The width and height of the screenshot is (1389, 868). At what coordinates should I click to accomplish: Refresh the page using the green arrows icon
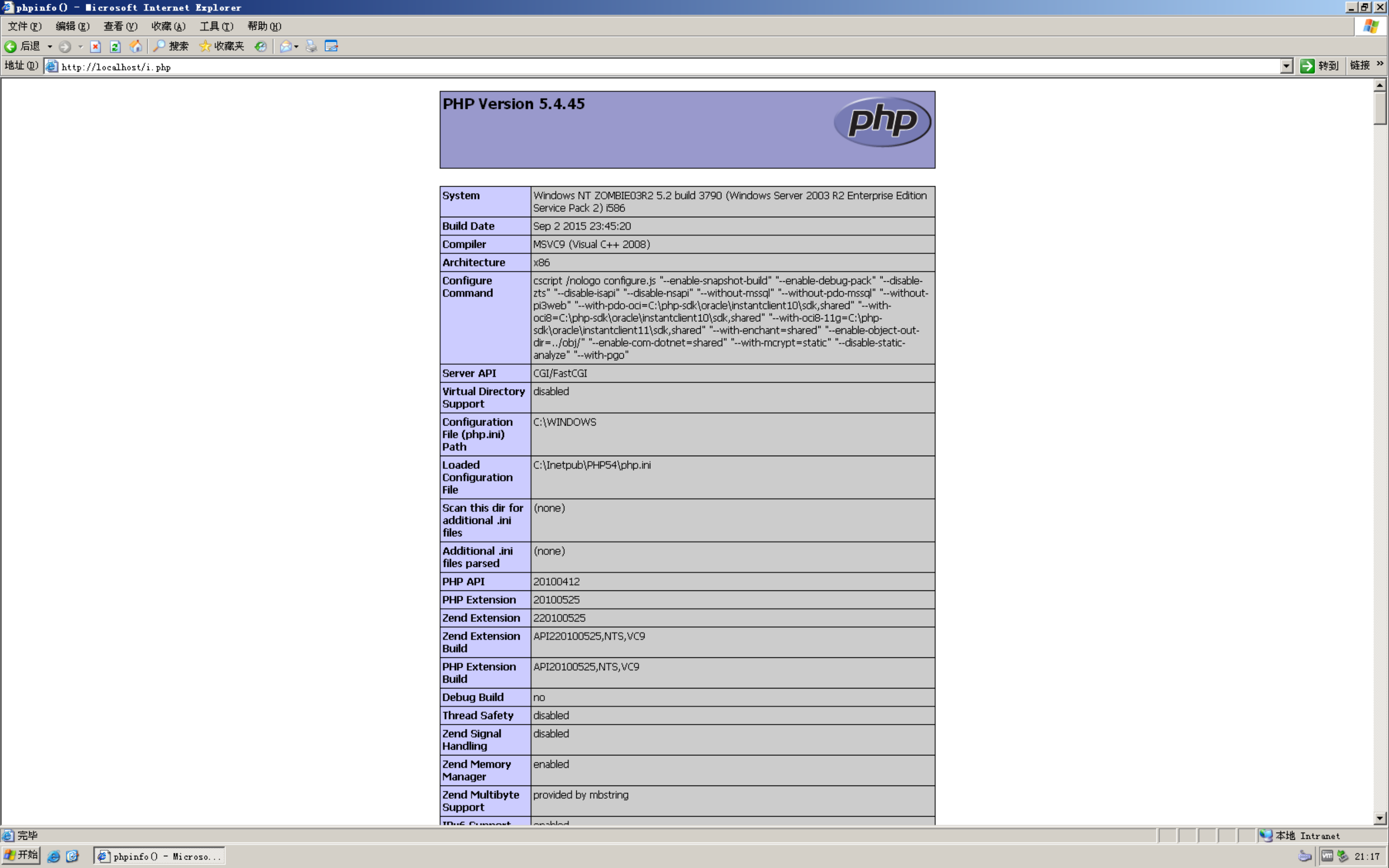(x=115, y=47)
